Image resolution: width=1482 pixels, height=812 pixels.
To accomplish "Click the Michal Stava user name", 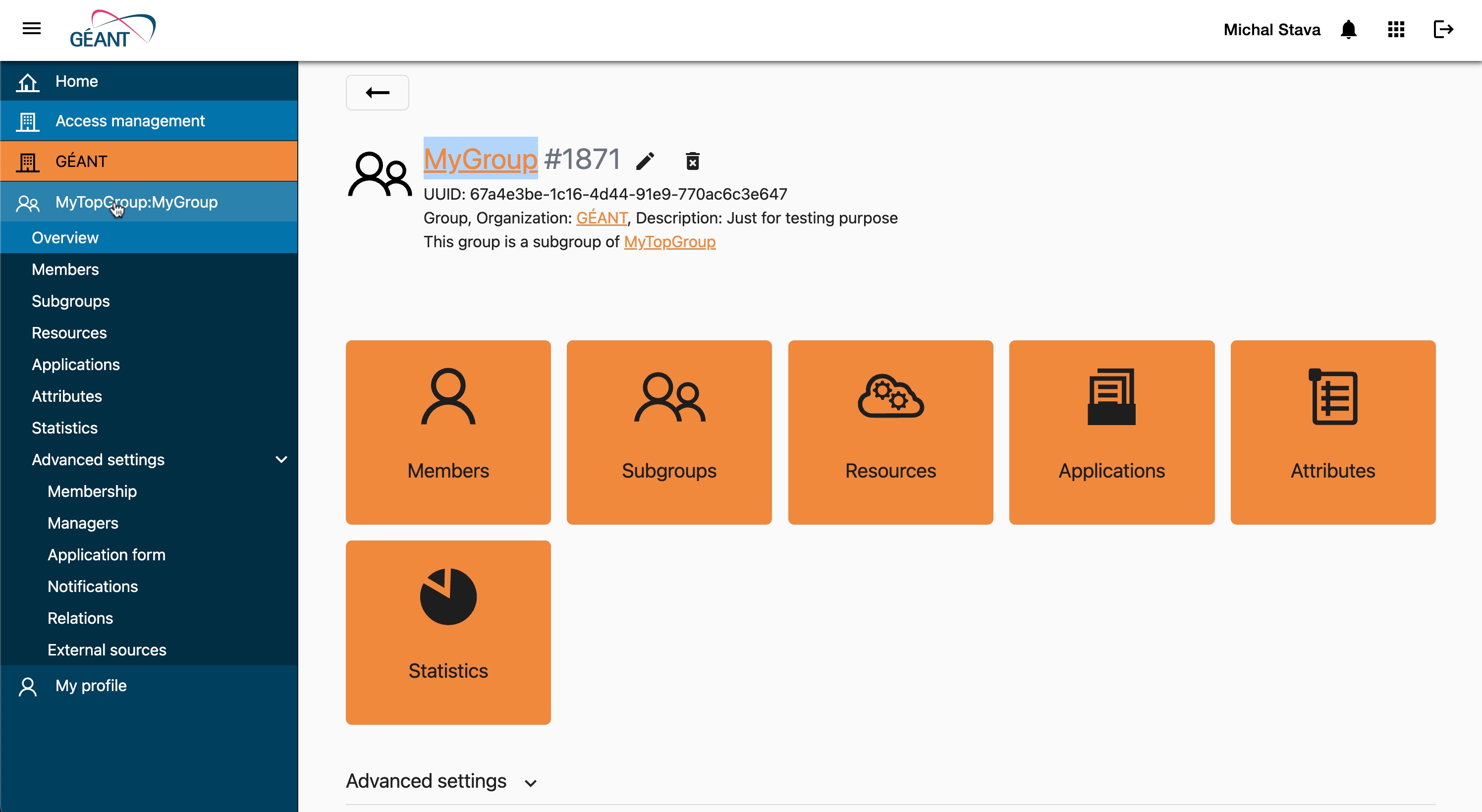I will [x=1271, y=29].
